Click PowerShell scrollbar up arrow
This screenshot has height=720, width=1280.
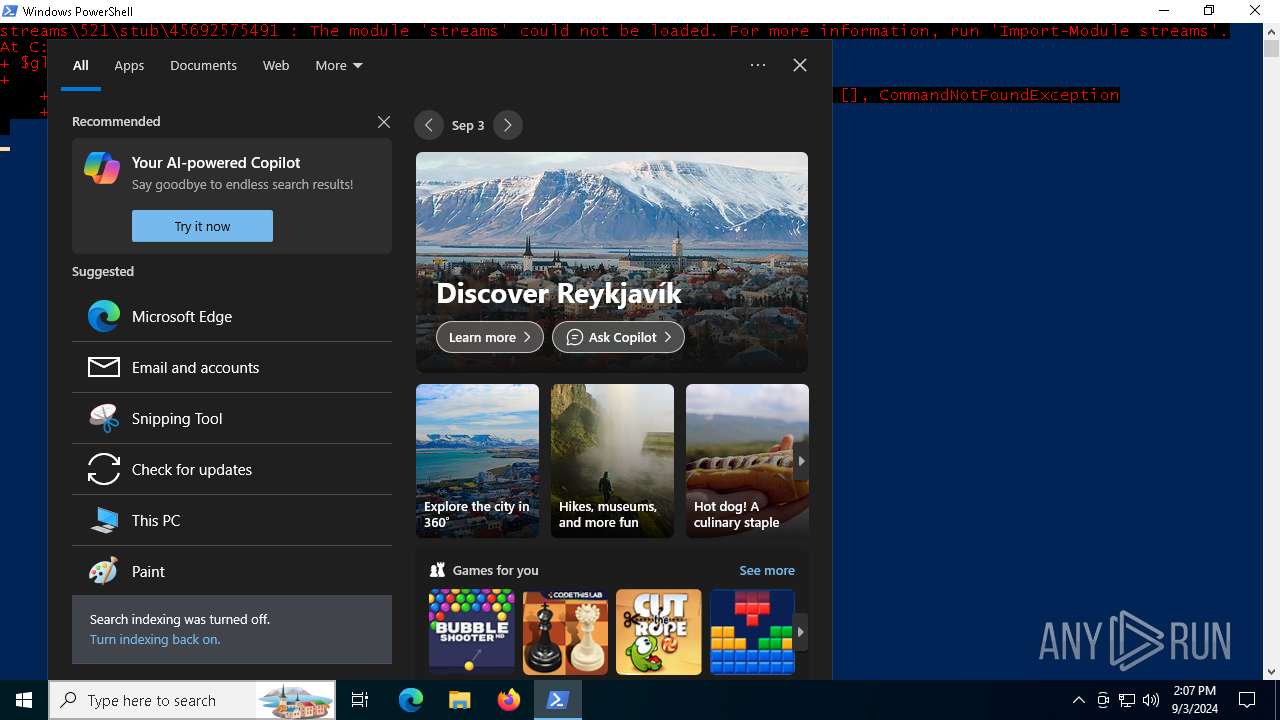click(1271, 31)
